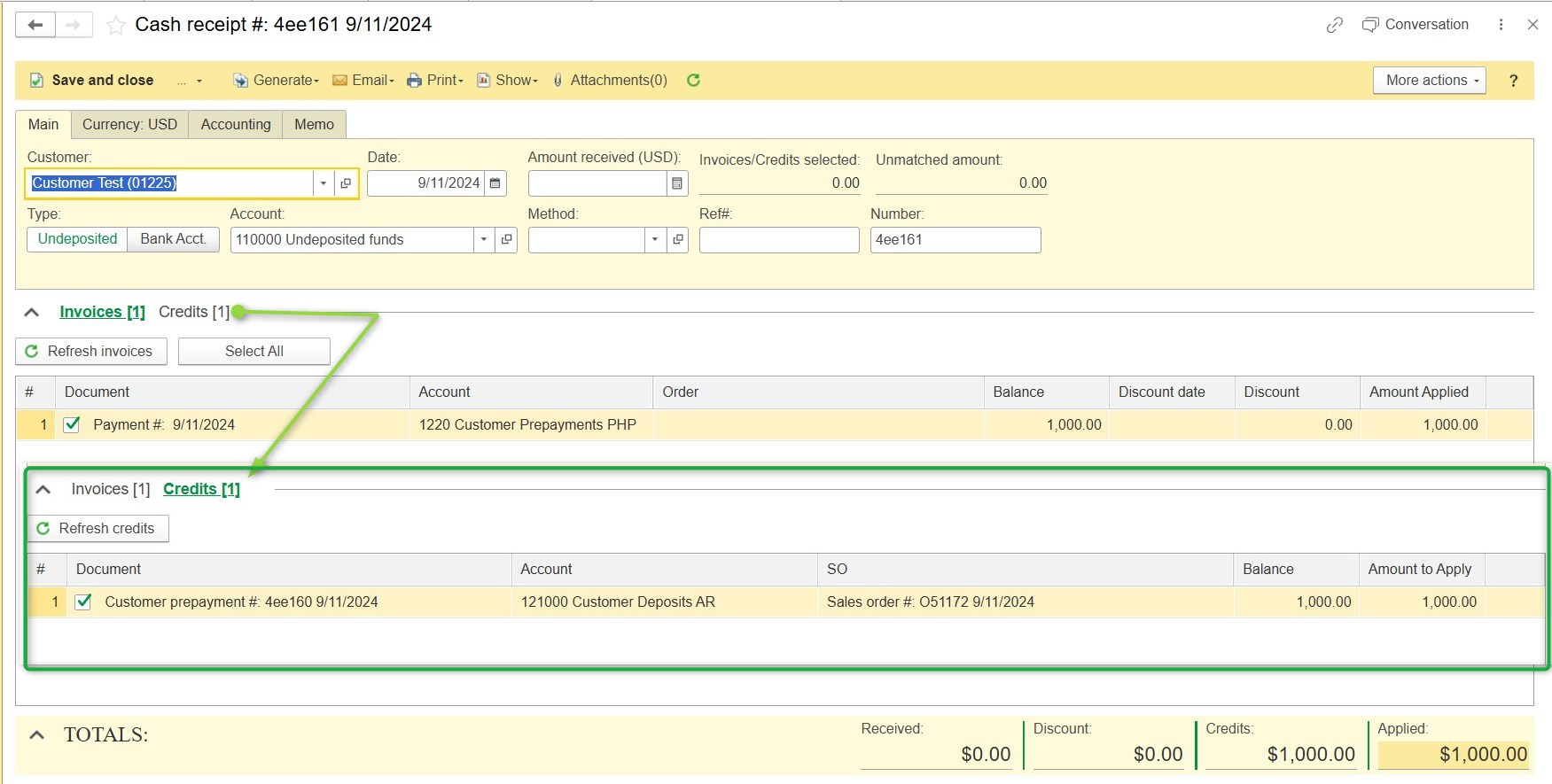
Task: Open the ellipsis save options dropdown
Action: (189, 81)
